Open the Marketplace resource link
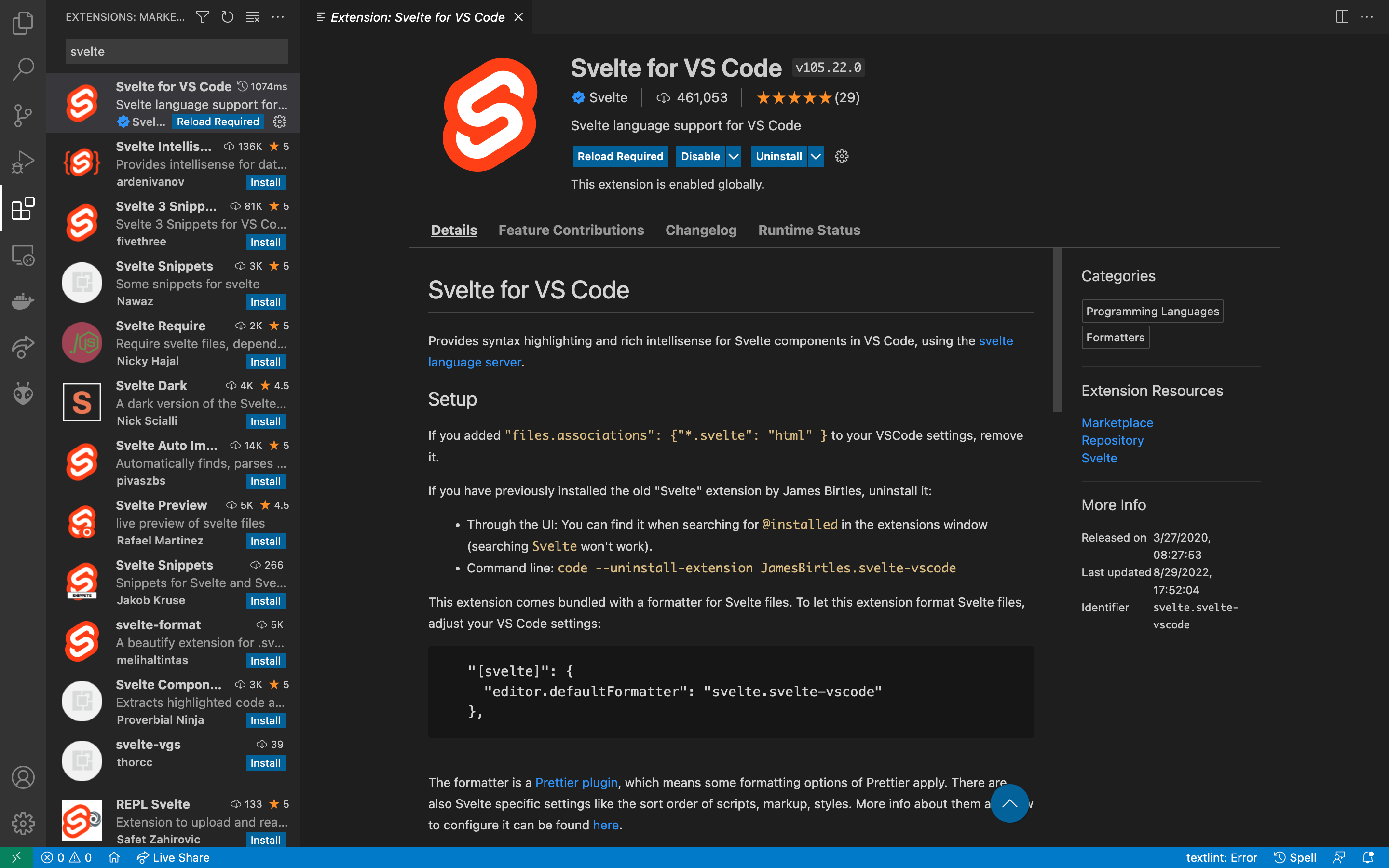The width and height of the screenshot is (1389, 868). [1117, 422]
